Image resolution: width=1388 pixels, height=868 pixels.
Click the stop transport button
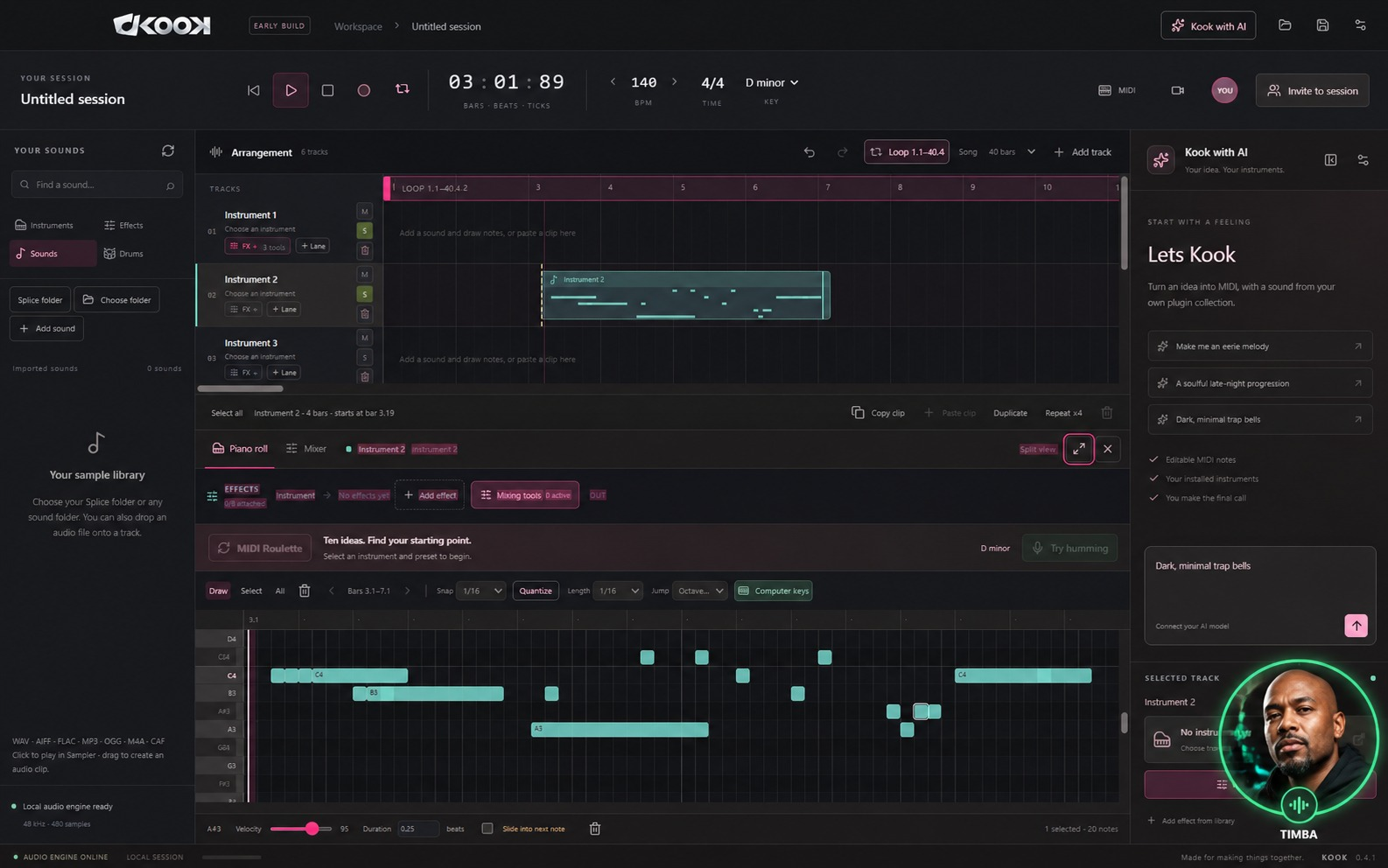point(327,90)
